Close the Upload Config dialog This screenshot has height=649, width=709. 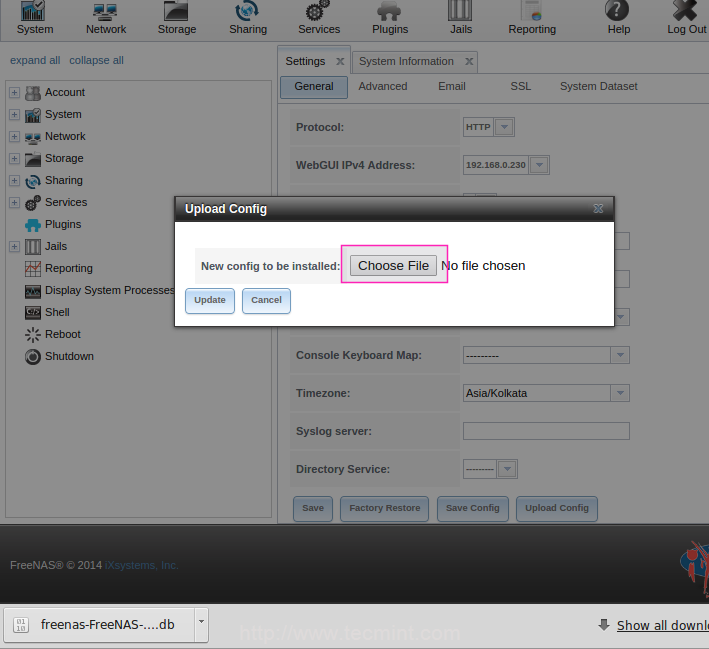598,208
